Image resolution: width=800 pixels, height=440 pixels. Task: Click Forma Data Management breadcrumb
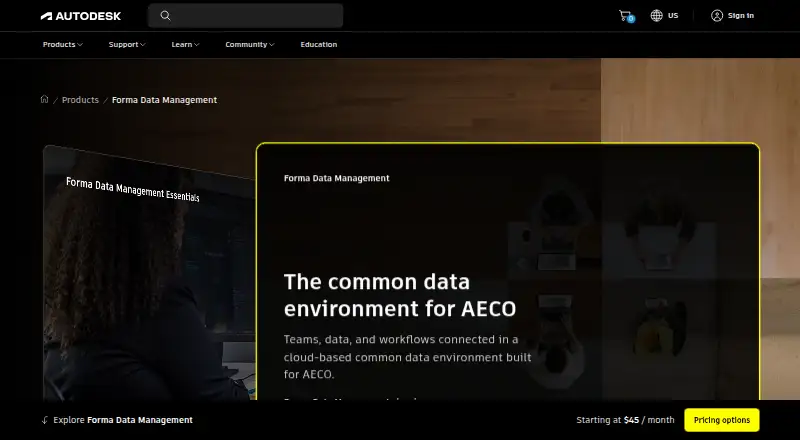click(x=164, y=100)
